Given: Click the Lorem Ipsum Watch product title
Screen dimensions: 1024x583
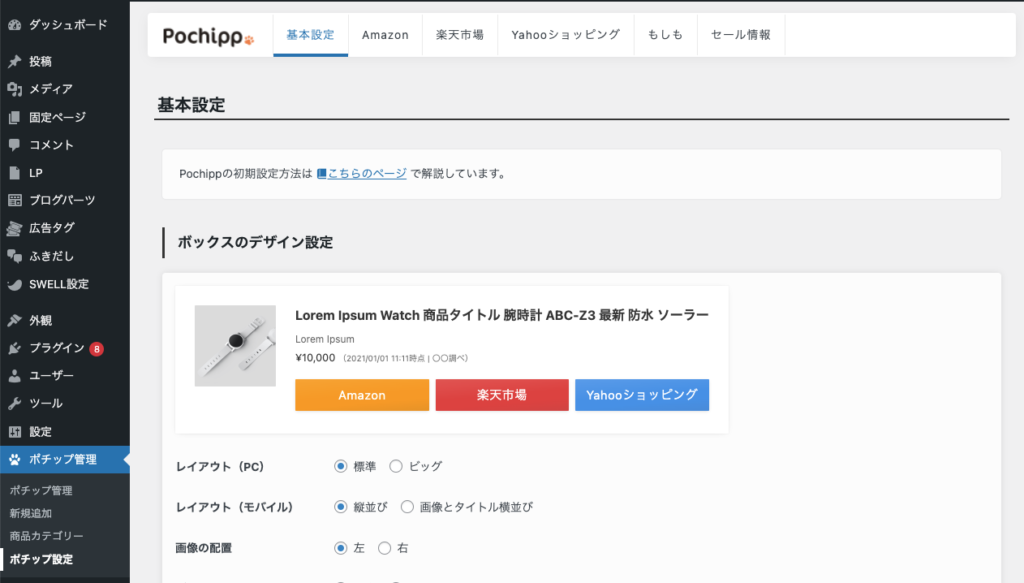Looking at the screenshot, I should (502, 315).
